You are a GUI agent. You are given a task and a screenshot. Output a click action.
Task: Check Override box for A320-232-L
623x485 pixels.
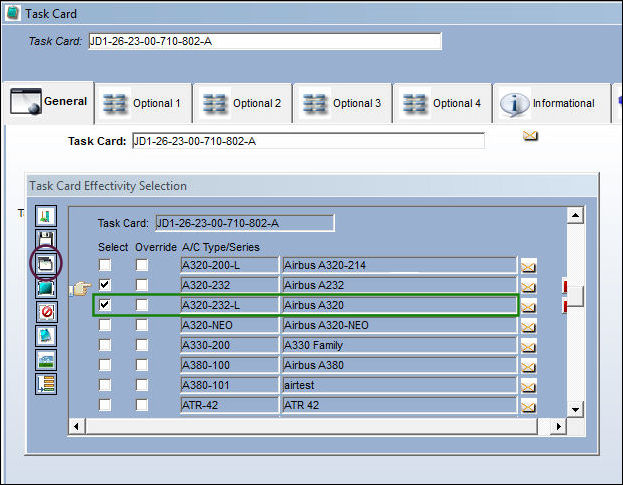tap(142, 305)
